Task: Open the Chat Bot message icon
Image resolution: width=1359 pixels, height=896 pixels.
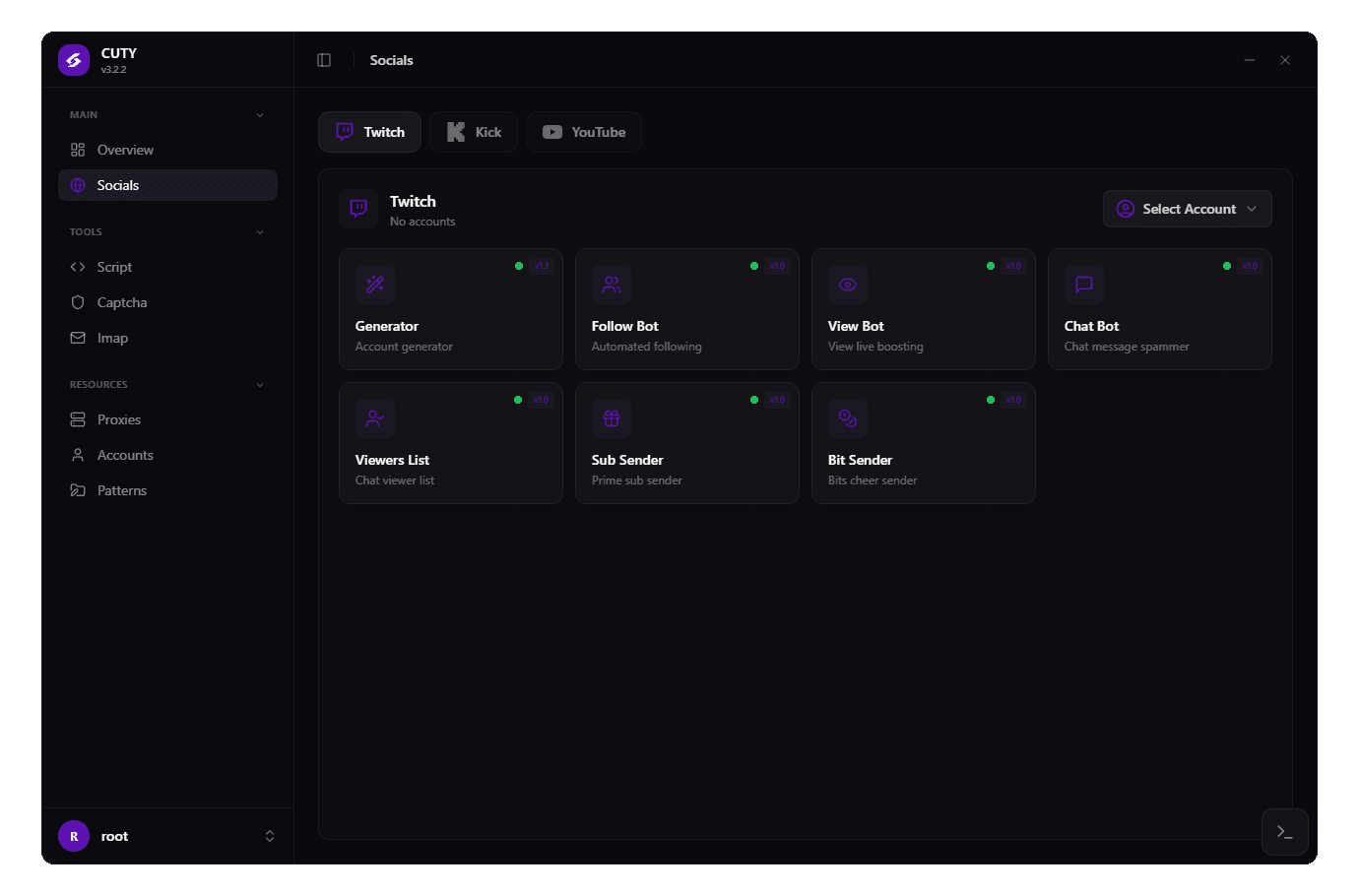Action: click(1084, 285)
